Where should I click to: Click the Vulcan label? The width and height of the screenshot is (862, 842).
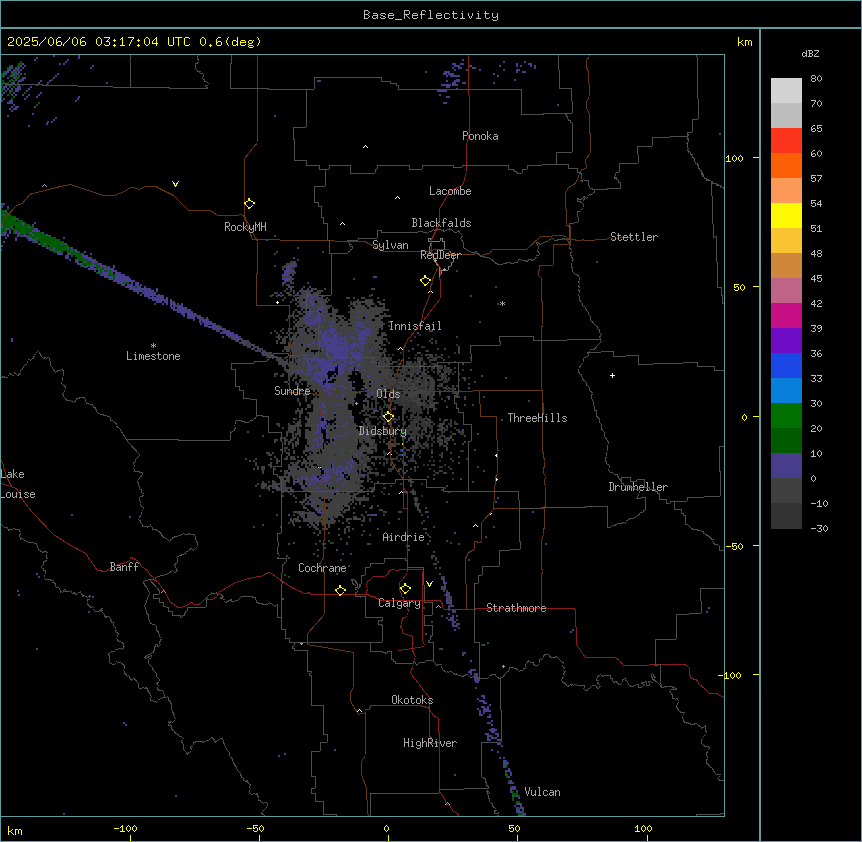pyautogui.click(x=543, y=792)
